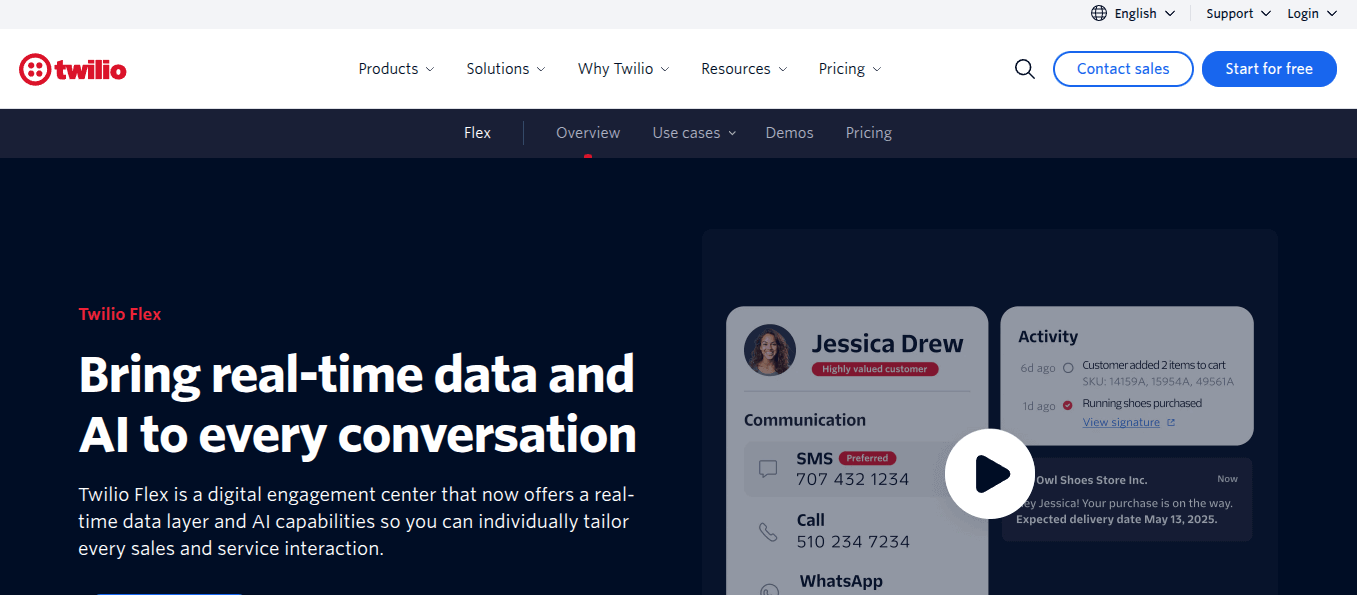Click the Now timestamp on the notification
Image resolution: width=1357 pixels, height=595 pixels.
pyautogui.click(x=1227, y=479)
